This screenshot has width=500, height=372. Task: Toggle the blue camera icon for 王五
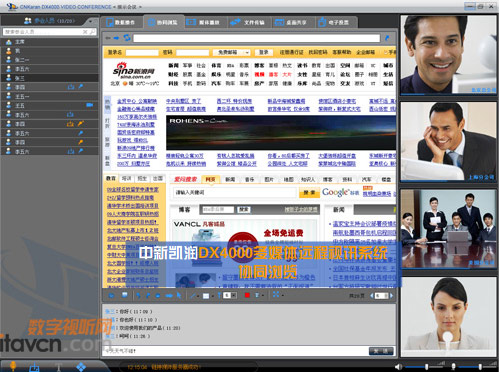89,105
